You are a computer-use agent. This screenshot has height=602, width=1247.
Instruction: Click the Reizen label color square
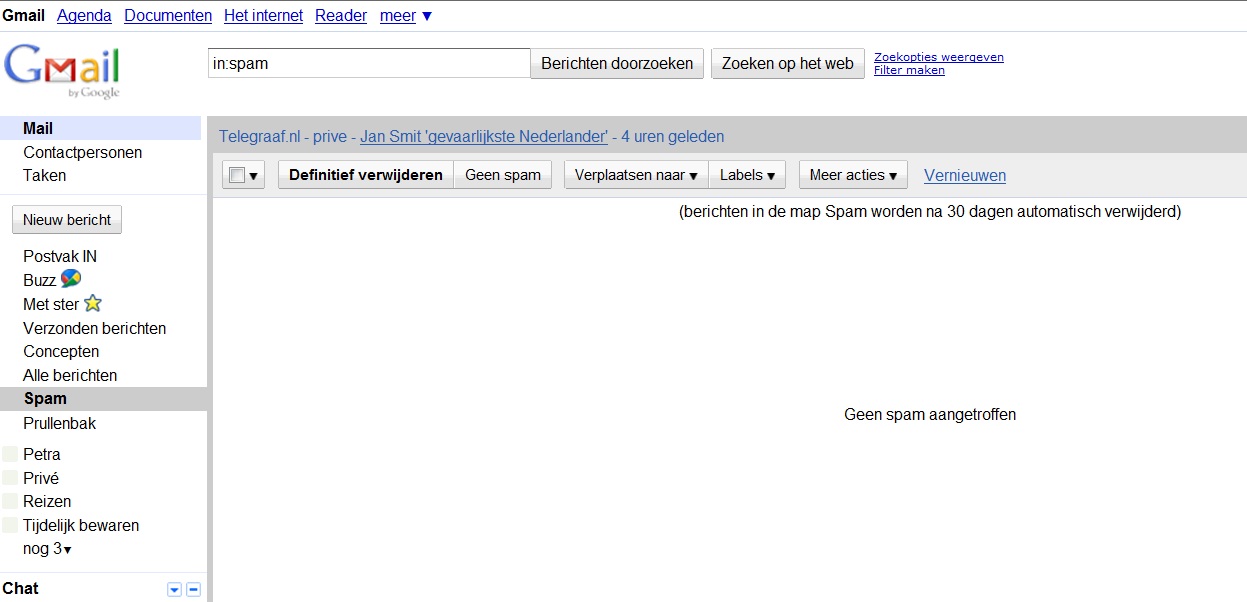pyautogui.click(x=10, y=501)
